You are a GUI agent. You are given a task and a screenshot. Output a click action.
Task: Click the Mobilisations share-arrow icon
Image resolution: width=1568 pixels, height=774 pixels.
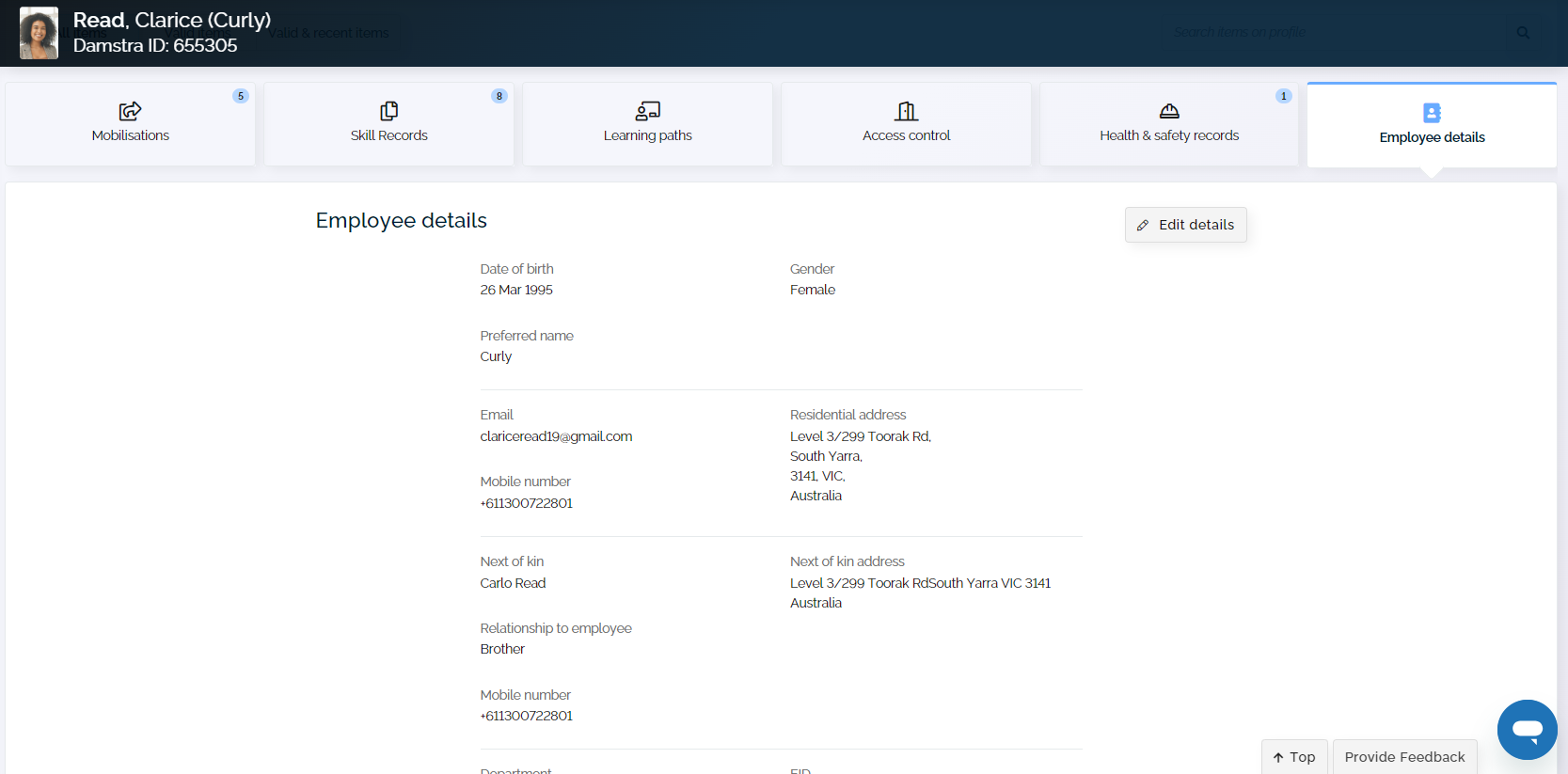coord(130,111)
